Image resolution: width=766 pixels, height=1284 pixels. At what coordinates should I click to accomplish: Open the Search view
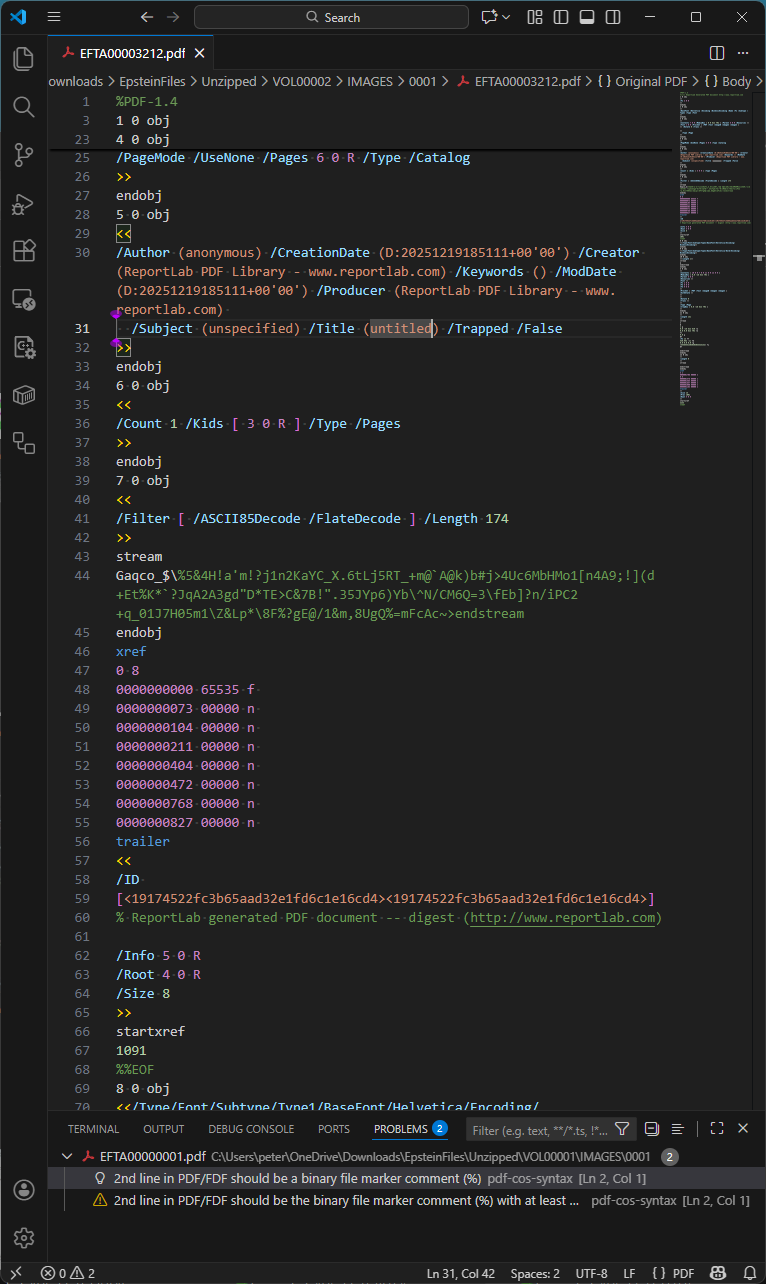[23, 107]
